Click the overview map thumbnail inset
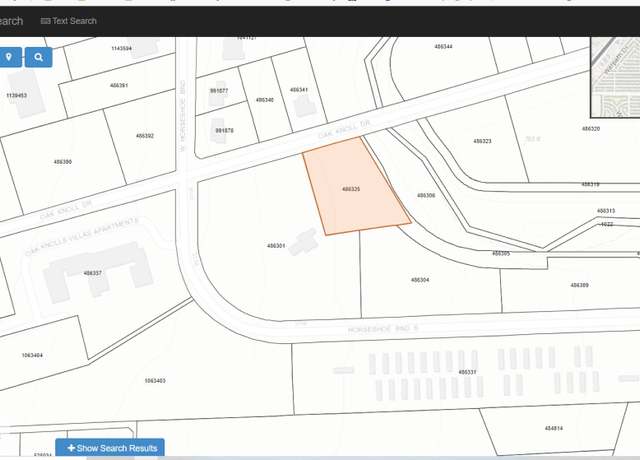 pyautogui.click(x=616, y=77)
